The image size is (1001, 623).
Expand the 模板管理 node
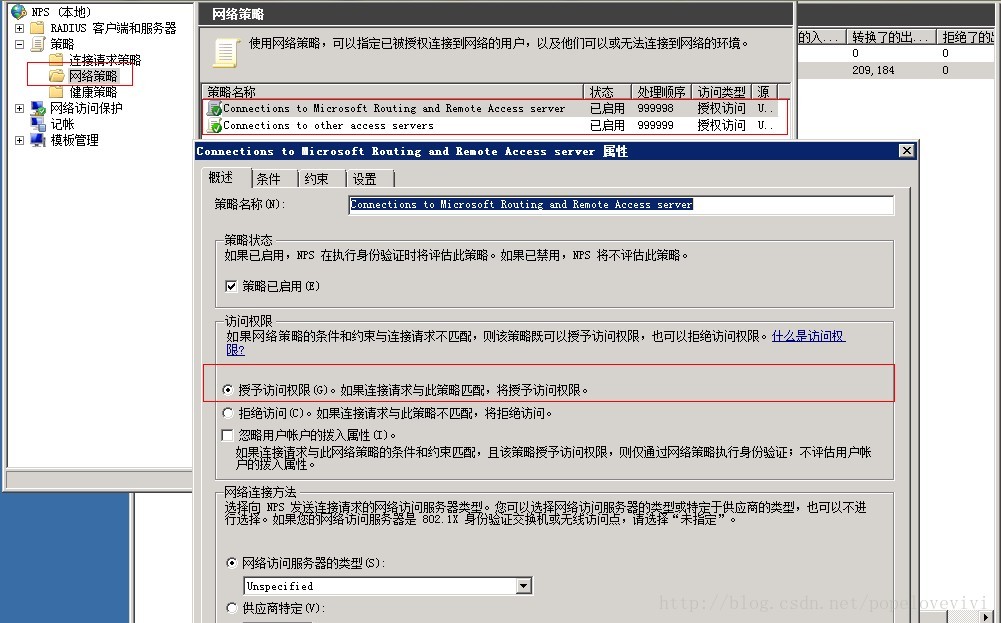19,140
